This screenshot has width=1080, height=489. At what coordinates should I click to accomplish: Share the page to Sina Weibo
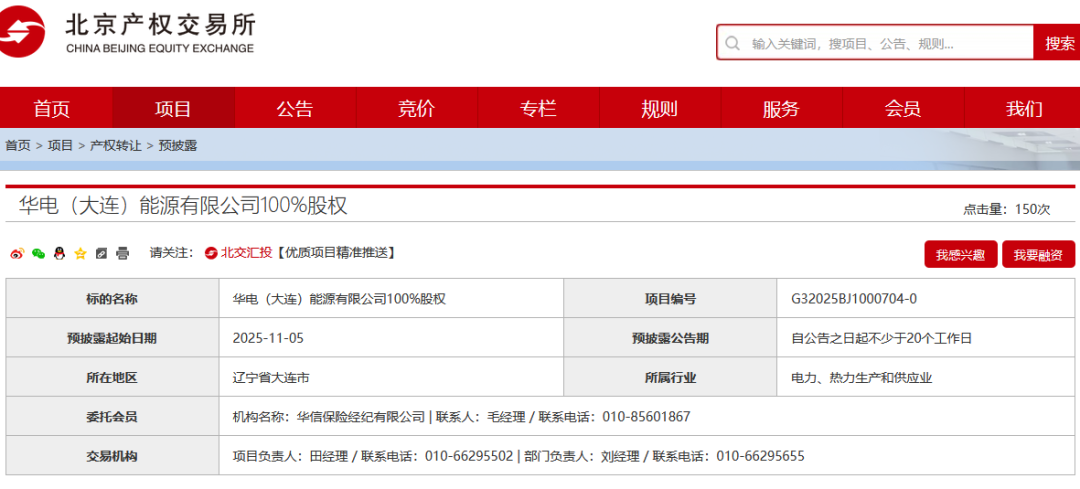click(17, 253)
